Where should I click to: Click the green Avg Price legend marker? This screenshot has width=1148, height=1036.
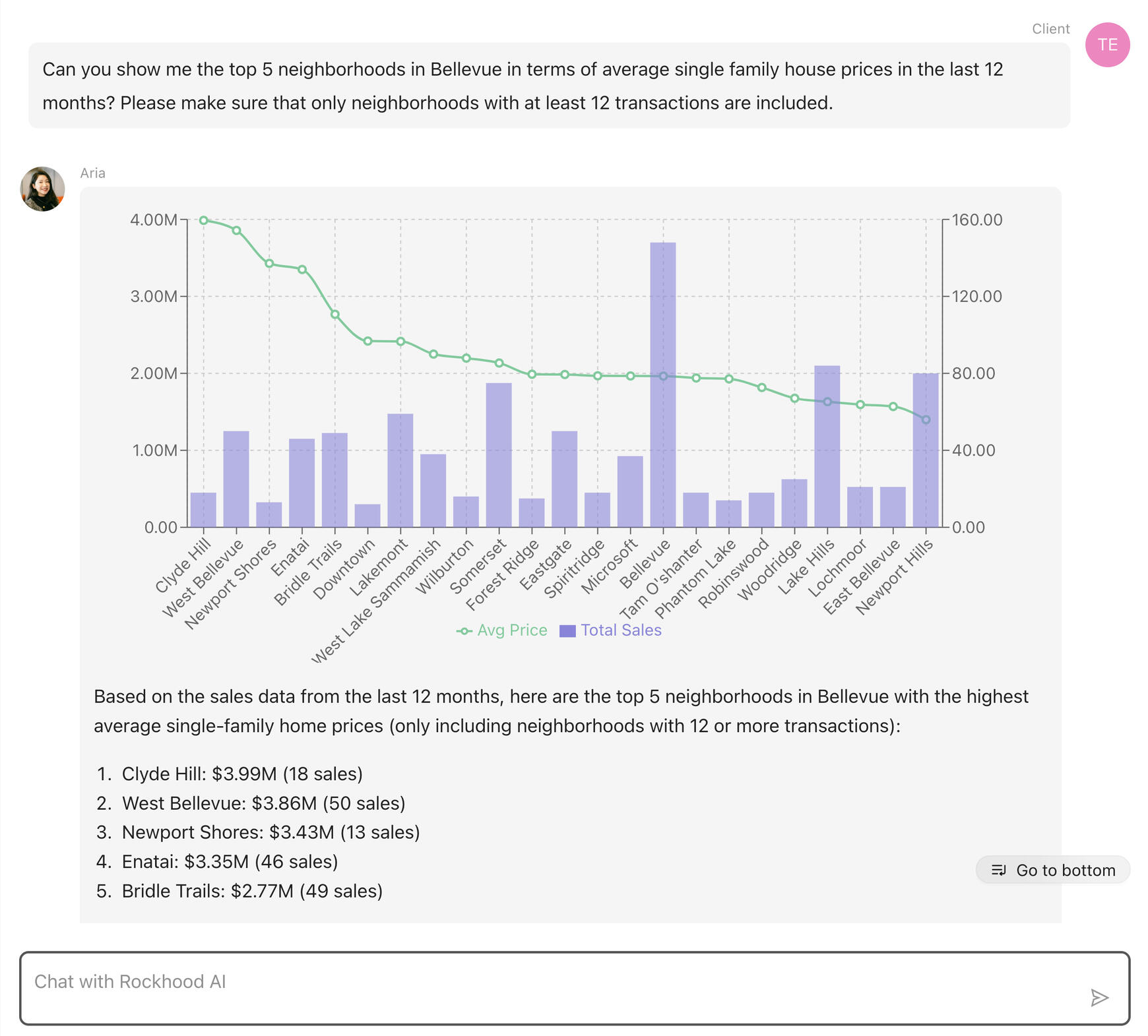[464, 631]
